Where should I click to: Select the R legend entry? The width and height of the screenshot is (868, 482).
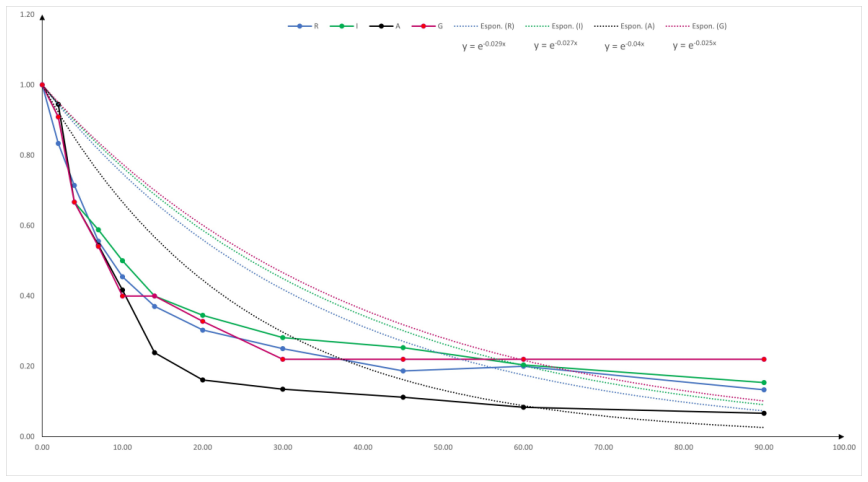[x=303, y=26]
